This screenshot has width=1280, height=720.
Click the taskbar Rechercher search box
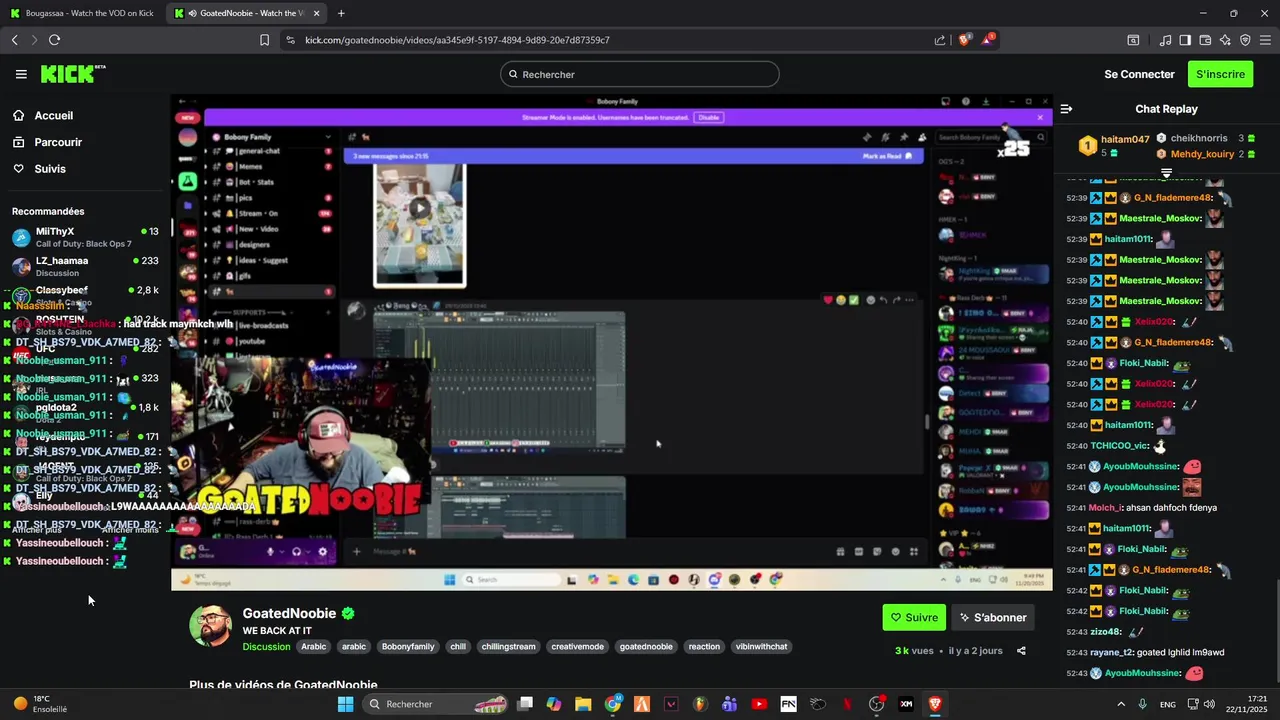[436, 704]
